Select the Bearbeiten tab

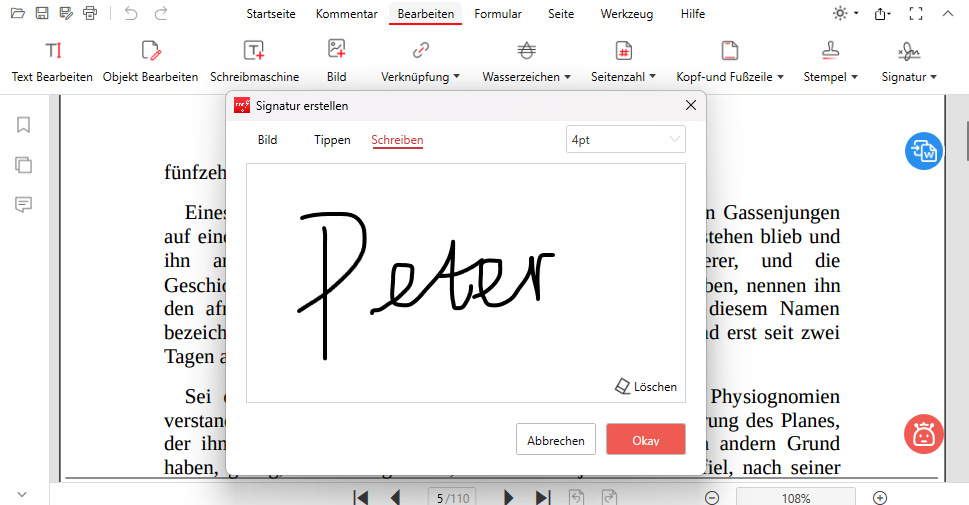tap(426, 14)
